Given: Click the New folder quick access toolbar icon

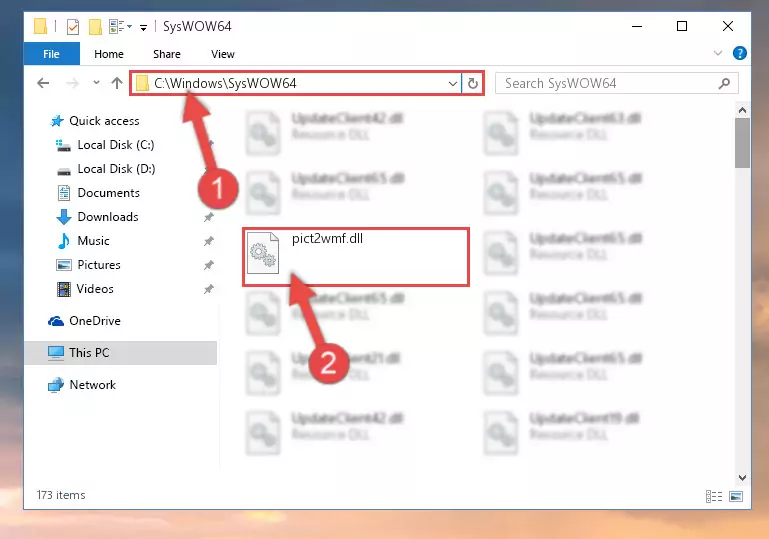Looking at the screenshot, I should click(x=95, y=26).
